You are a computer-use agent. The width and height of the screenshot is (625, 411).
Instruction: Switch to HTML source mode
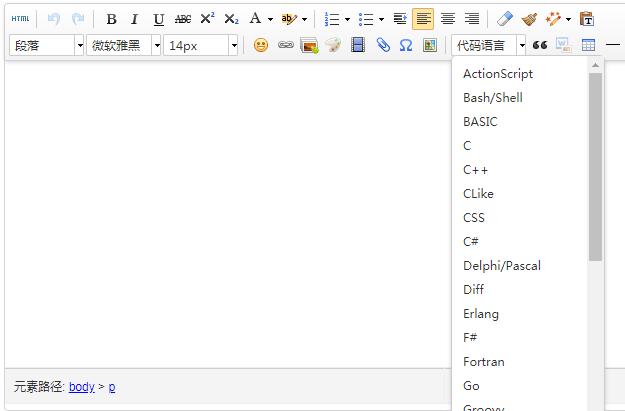click(20, 19)
